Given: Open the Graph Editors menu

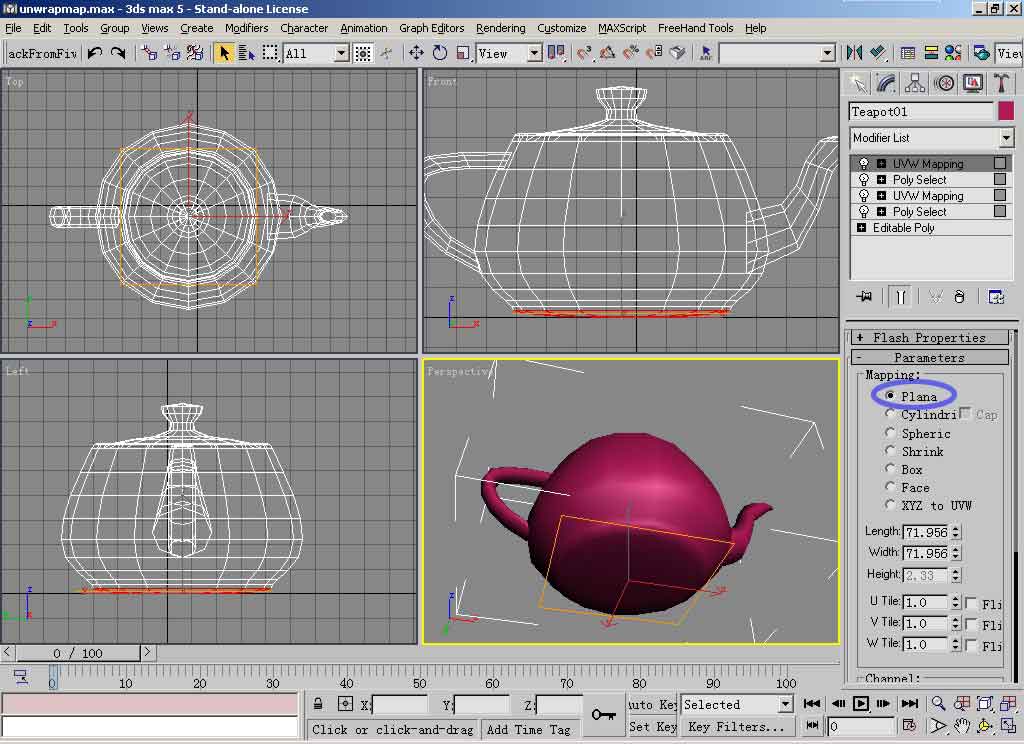Looking at the screenshot, I should coord(432,28).
